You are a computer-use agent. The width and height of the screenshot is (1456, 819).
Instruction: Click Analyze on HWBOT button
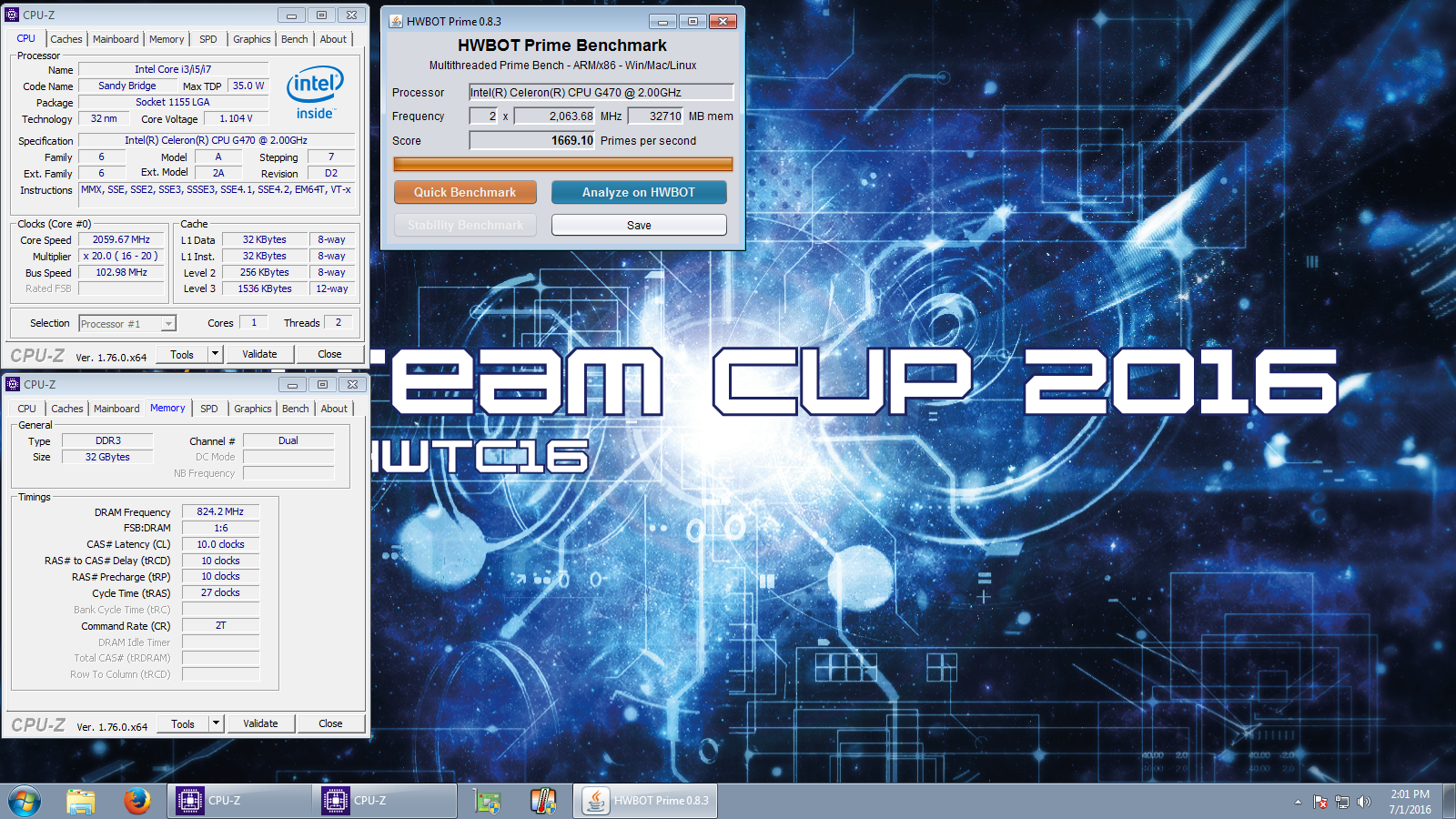639,192
